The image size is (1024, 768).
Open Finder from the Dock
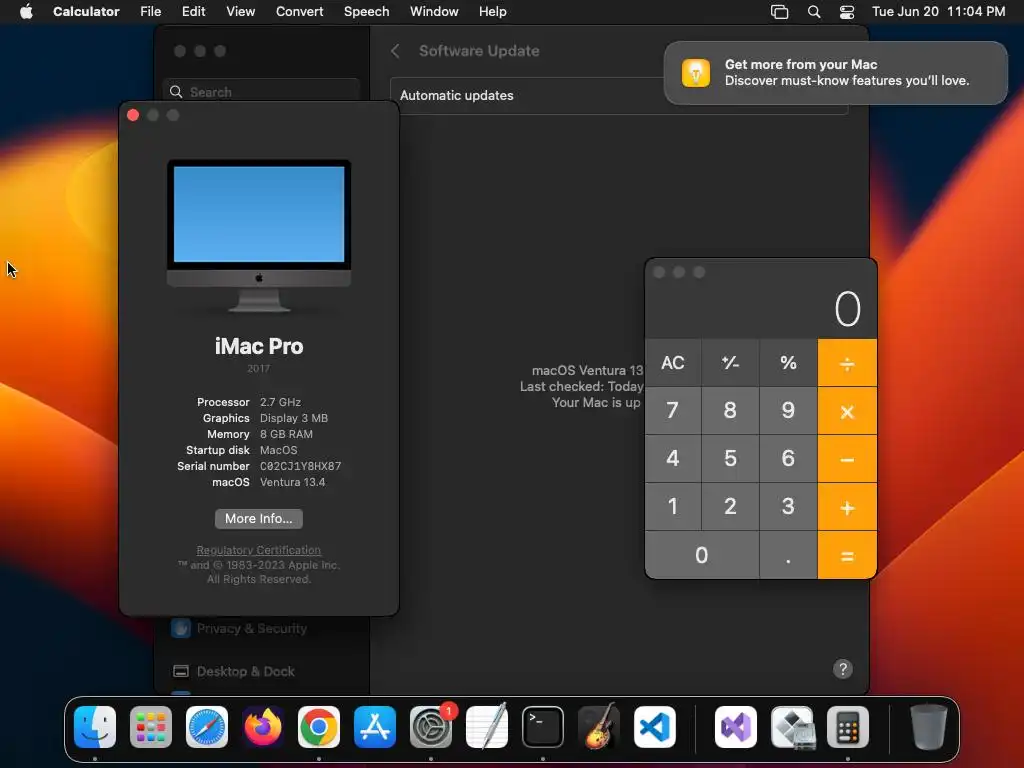click(x=95, y=727)
